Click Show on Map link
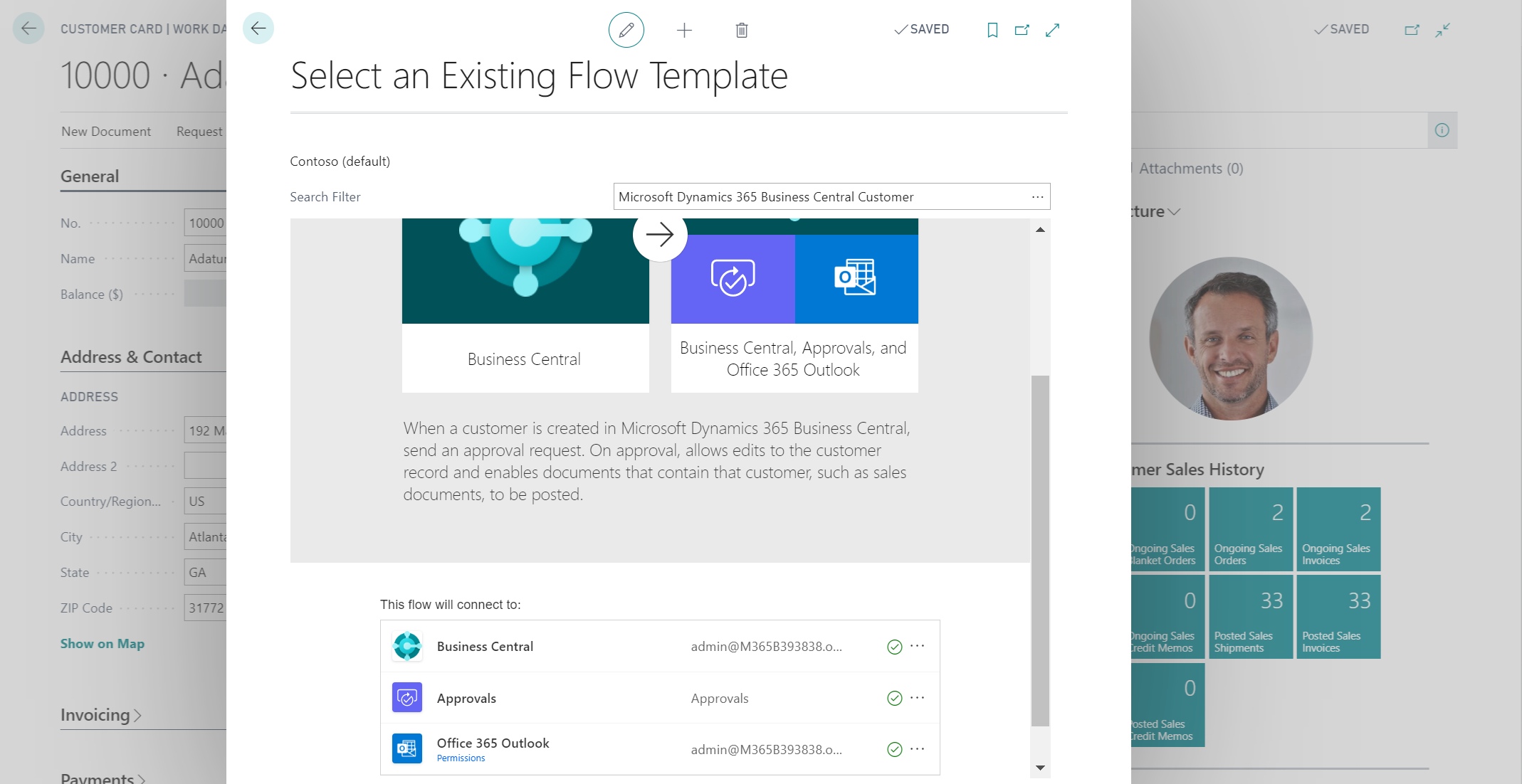This screenshot has width=1522, height=784. [103, 644]
